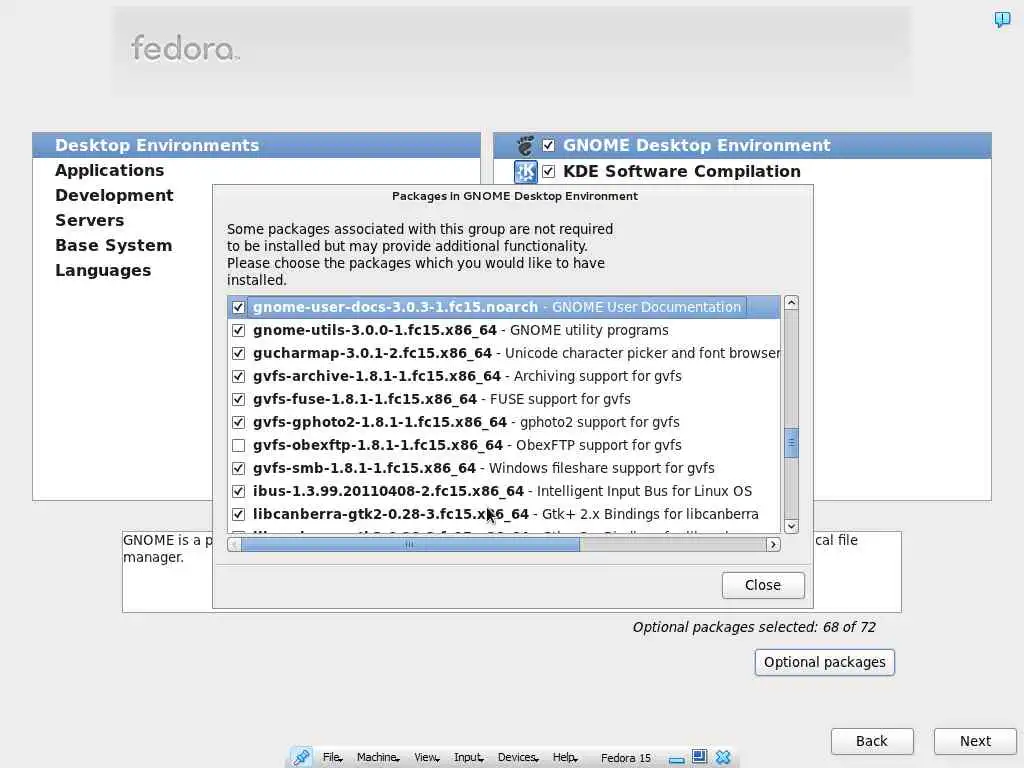1024x768 pixels.
Task: Open View menu in VirtualBox toolbar
Action: 426,758
